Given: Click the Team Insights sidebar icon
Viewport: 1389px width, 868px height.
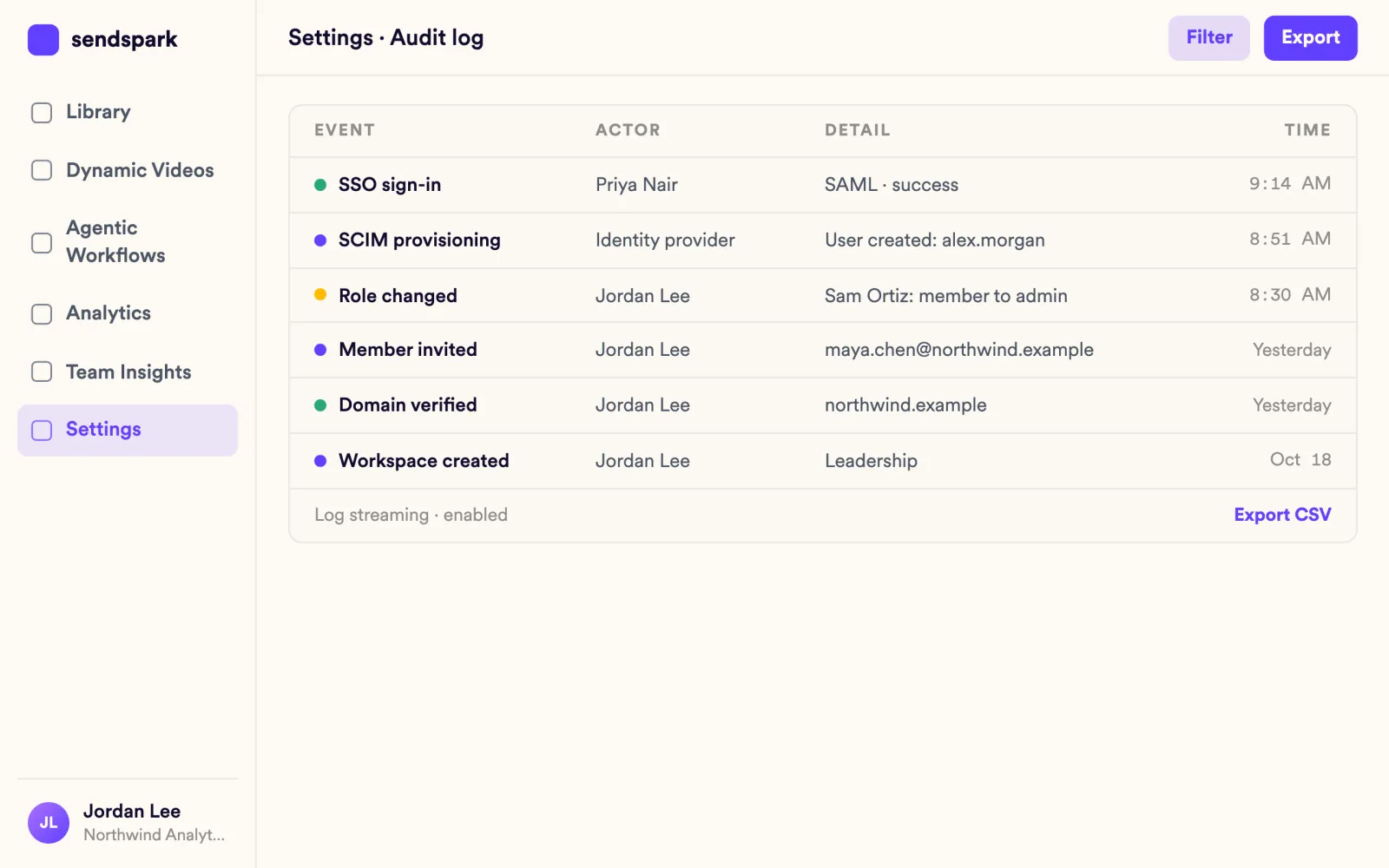Looking at the screenshot, I should point(42,372).
